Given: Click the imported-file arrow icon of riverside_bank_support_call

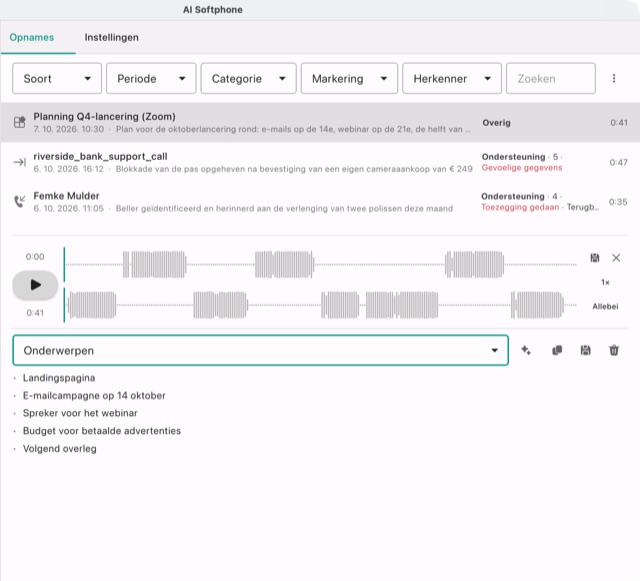Looking at the screenshot, I should pyautogui.click(x=20, y=162).
